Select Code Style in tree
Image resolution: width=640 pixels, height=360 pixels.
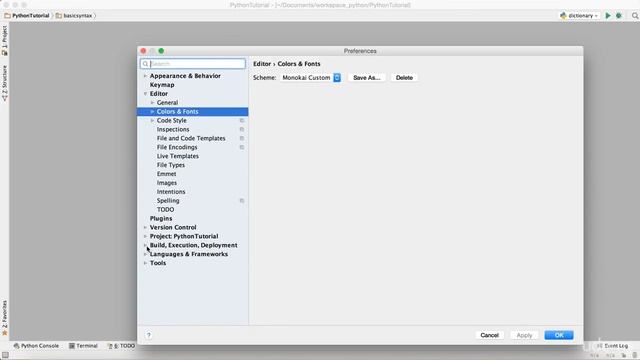coord(172,120)
